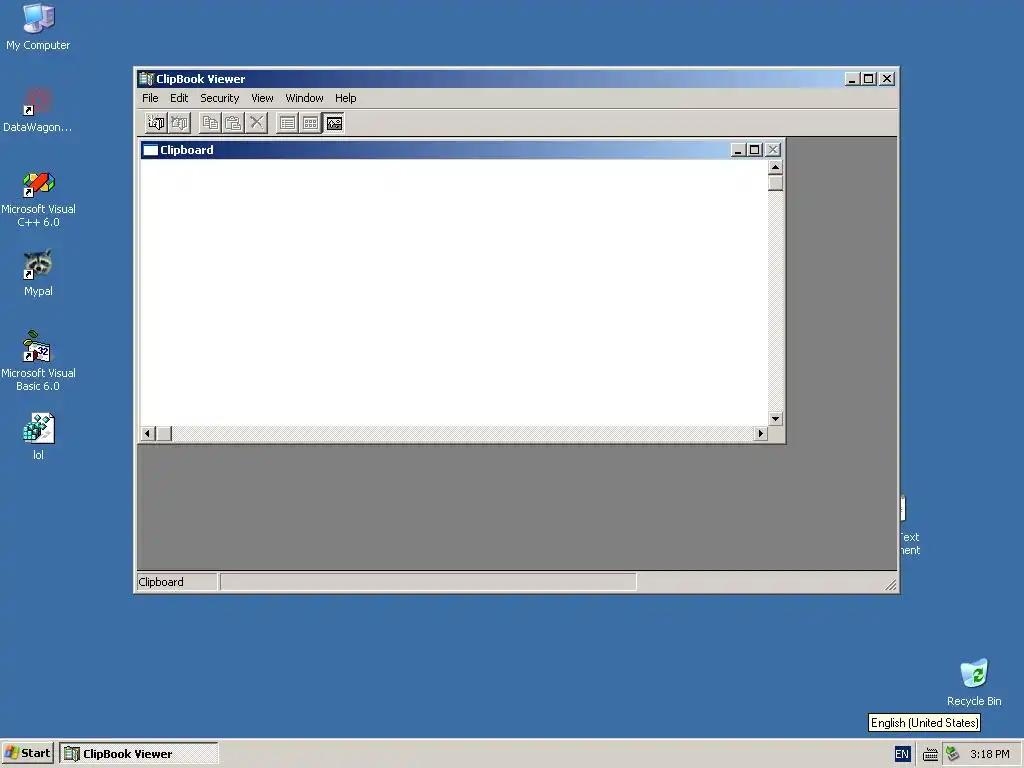Open the View menu
Viewport: 1024px width, 768px height.
pyautogui.click(x=262, y=98)
